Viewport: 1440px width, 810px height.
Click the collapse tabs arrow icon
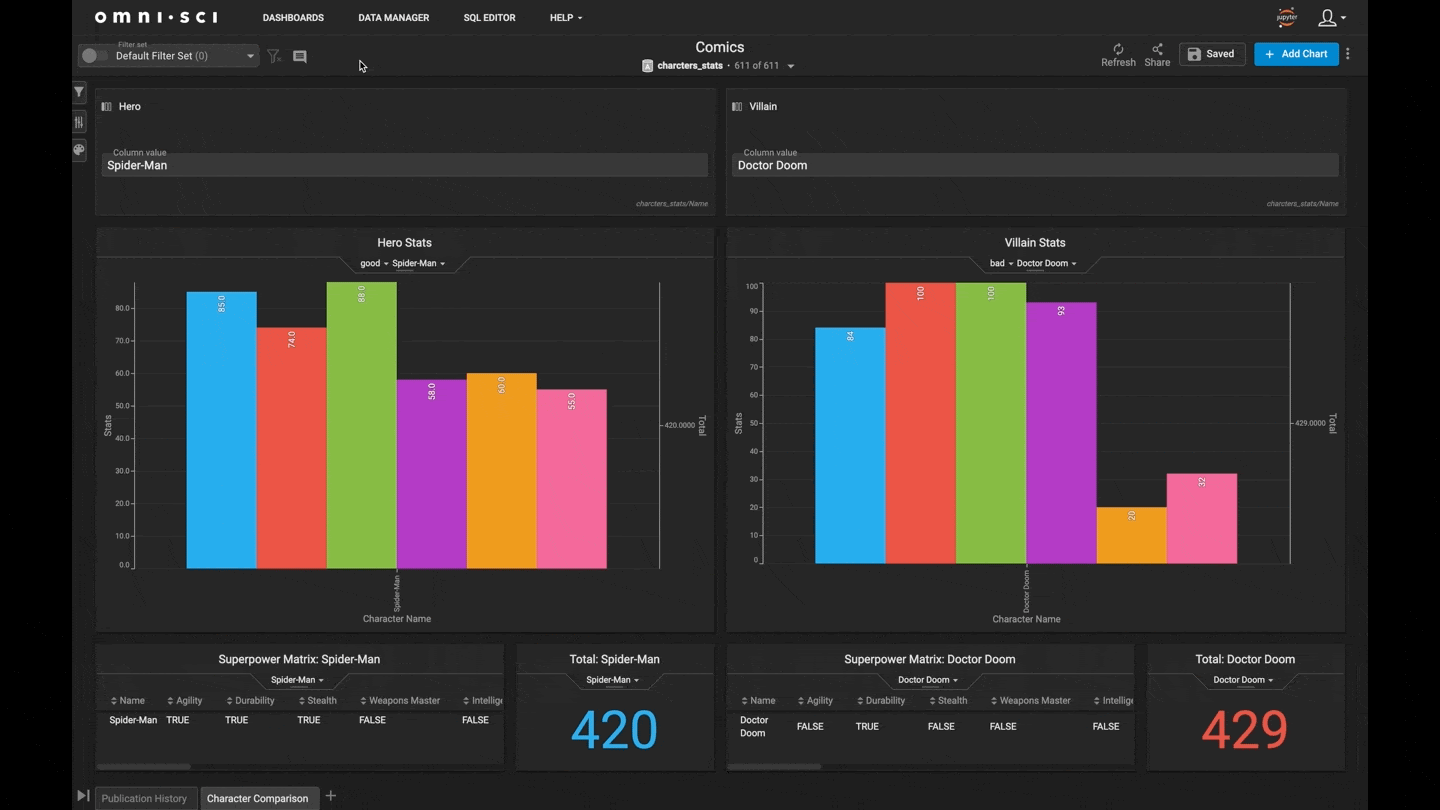(82, 796)
